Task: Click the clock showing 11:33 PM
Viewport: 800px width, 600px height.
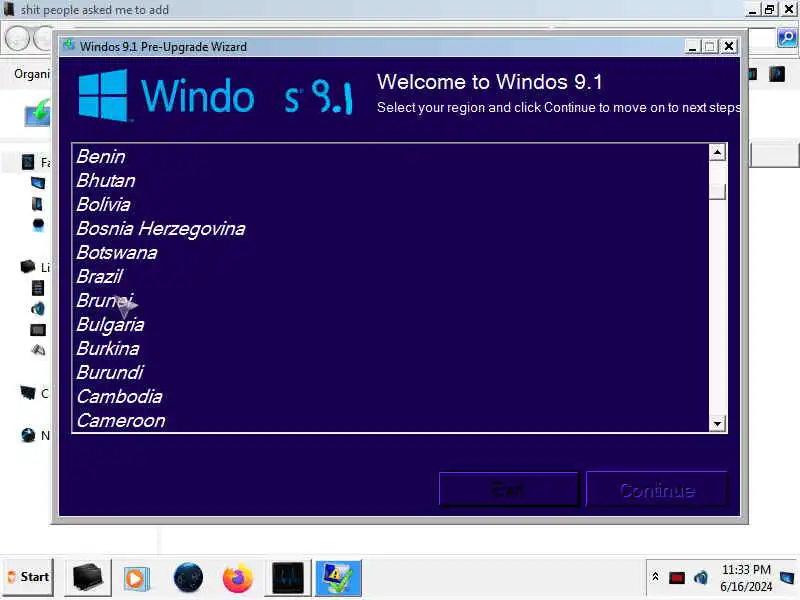Action: point(746,569)
